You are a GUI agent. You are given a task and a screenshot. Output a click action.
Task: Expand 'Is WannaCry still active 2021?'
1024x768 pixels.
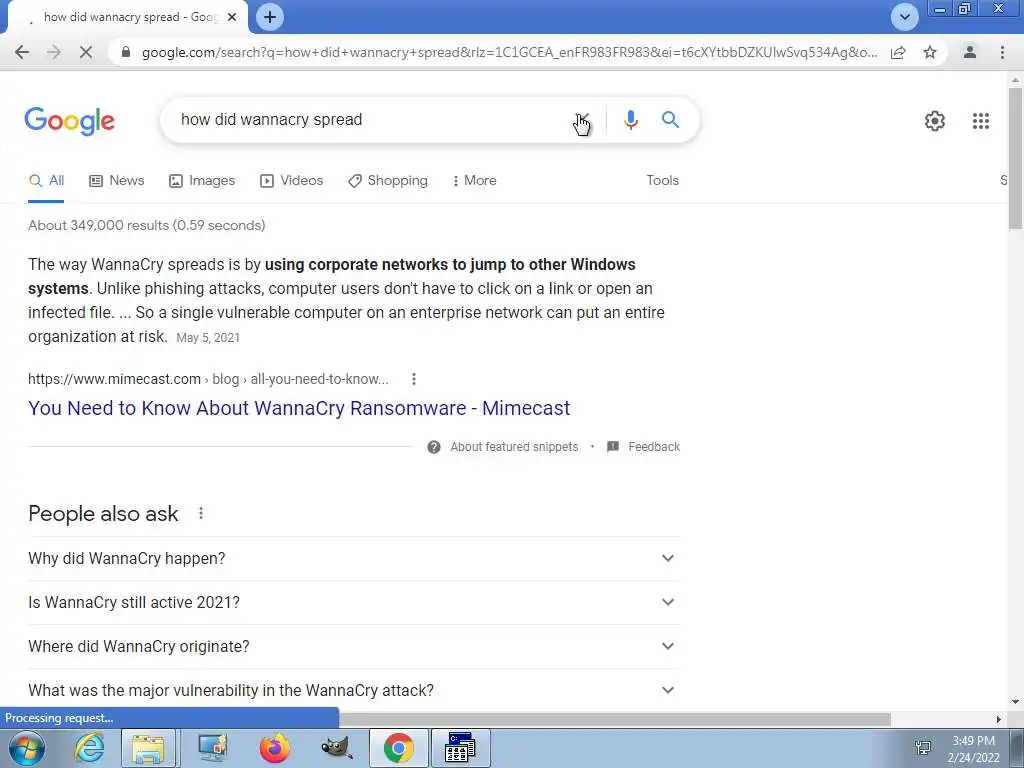point(354,603)
